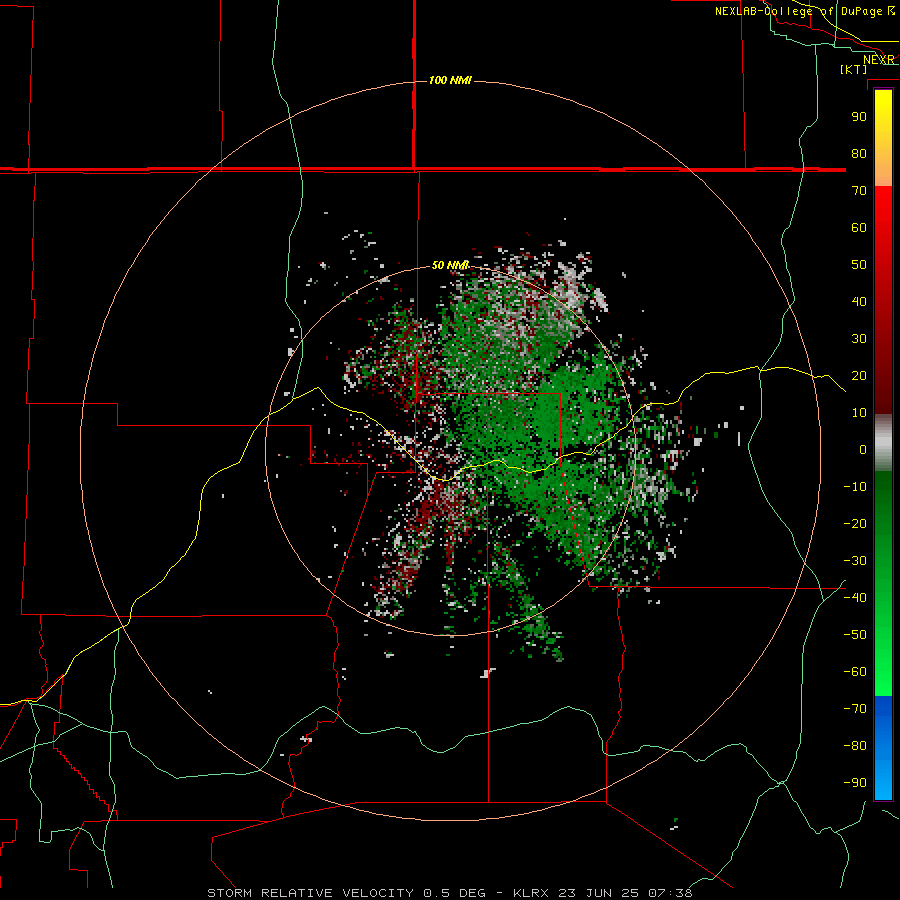Click the 40 value on the velocity scale
This screenshot has height=900, width=900.
pyautogui.click(x=859, y=301)
